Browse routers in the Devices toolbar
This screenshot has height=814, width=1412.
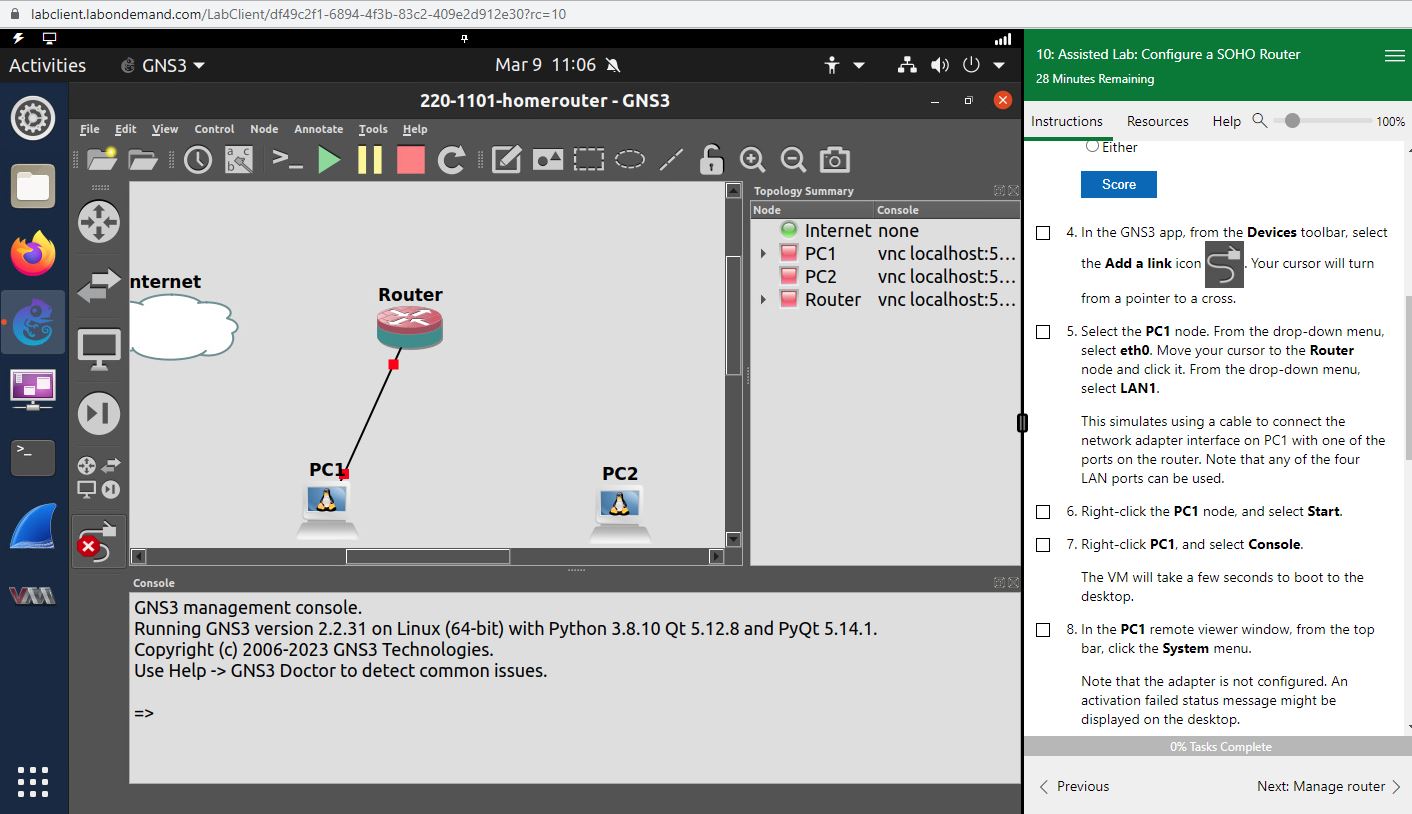pyautogui.click(x=99, y=222)
